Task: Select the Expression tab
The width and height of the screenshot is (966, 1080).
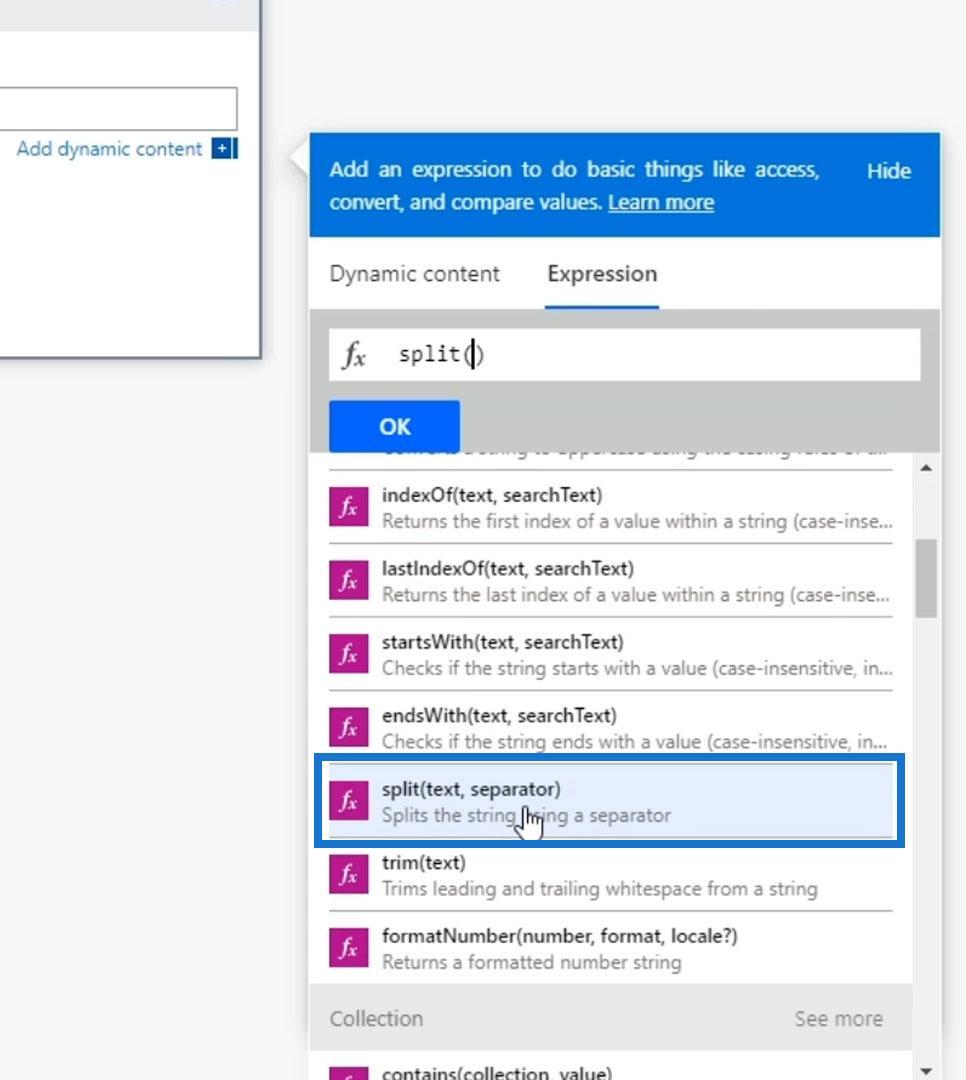Action: tap(602, 273)
